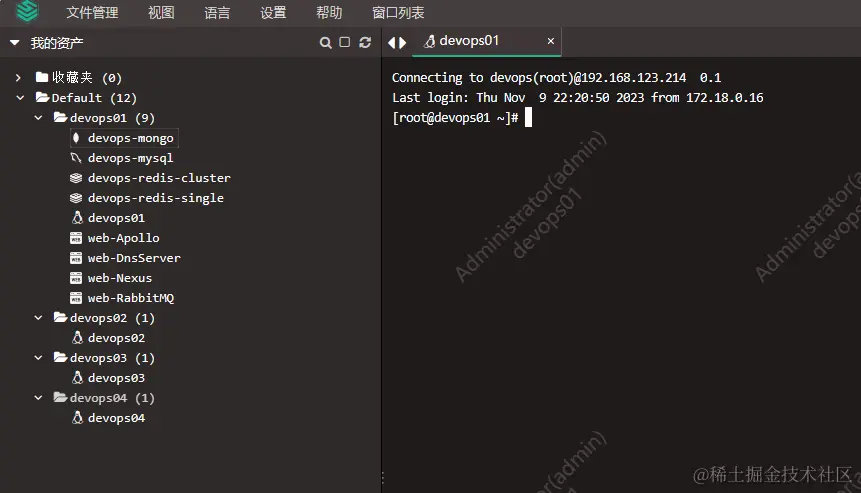The image size is (861, 493).
Task: Collapse the devops04 (1) group chevron
Action: [38, 398]
